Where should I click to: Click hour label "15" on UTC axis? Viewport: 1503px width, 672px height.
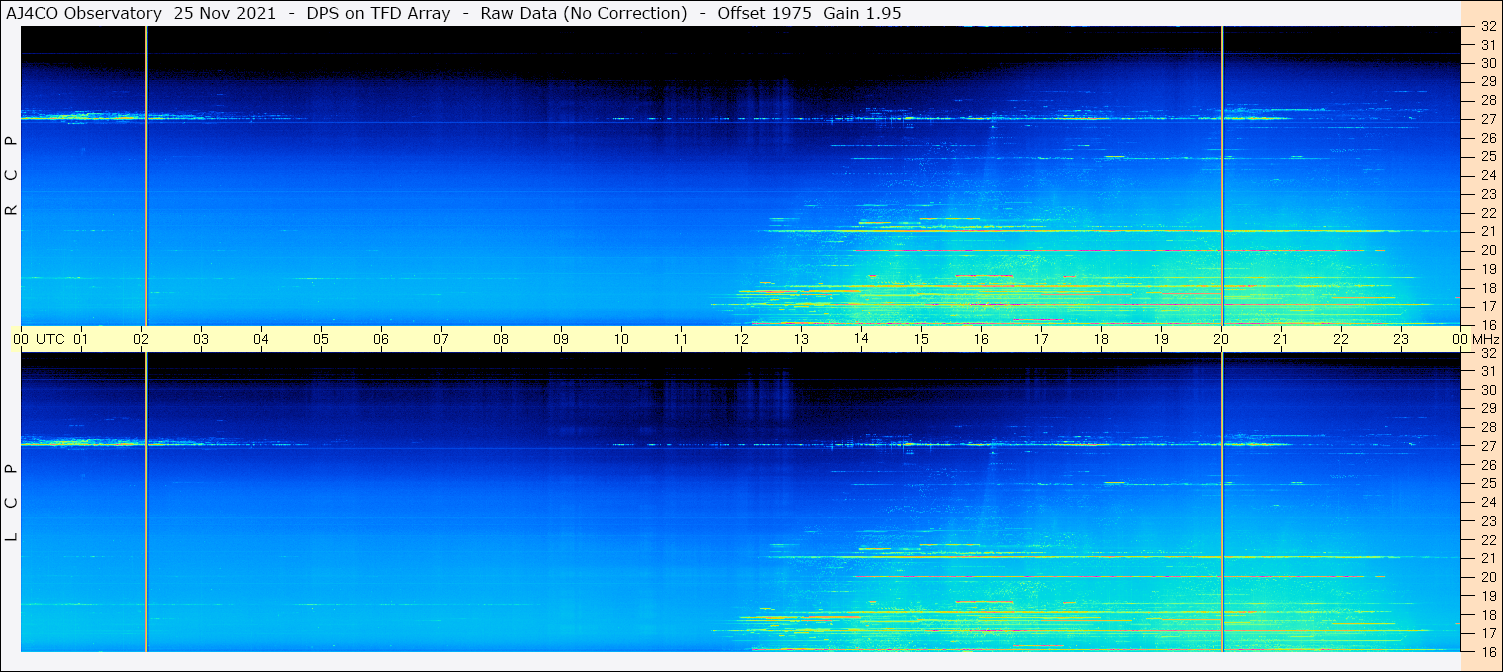(921, 339)
